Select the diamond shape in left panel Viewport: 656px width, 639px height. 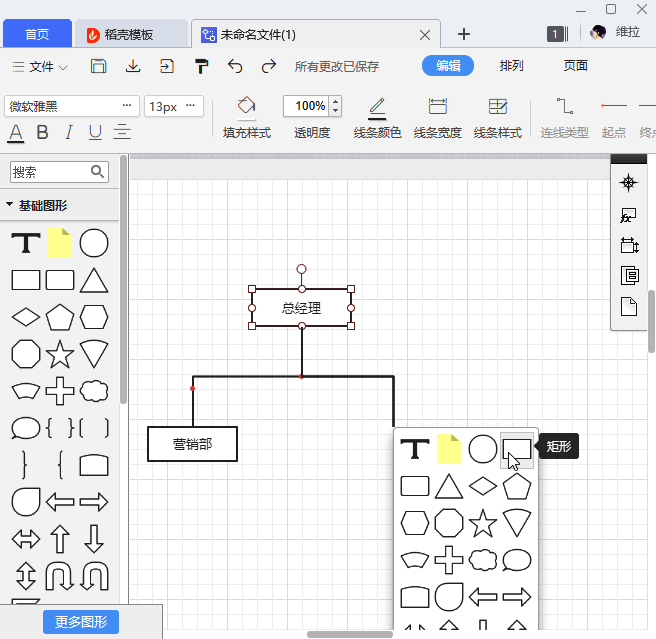click(26, 317)
